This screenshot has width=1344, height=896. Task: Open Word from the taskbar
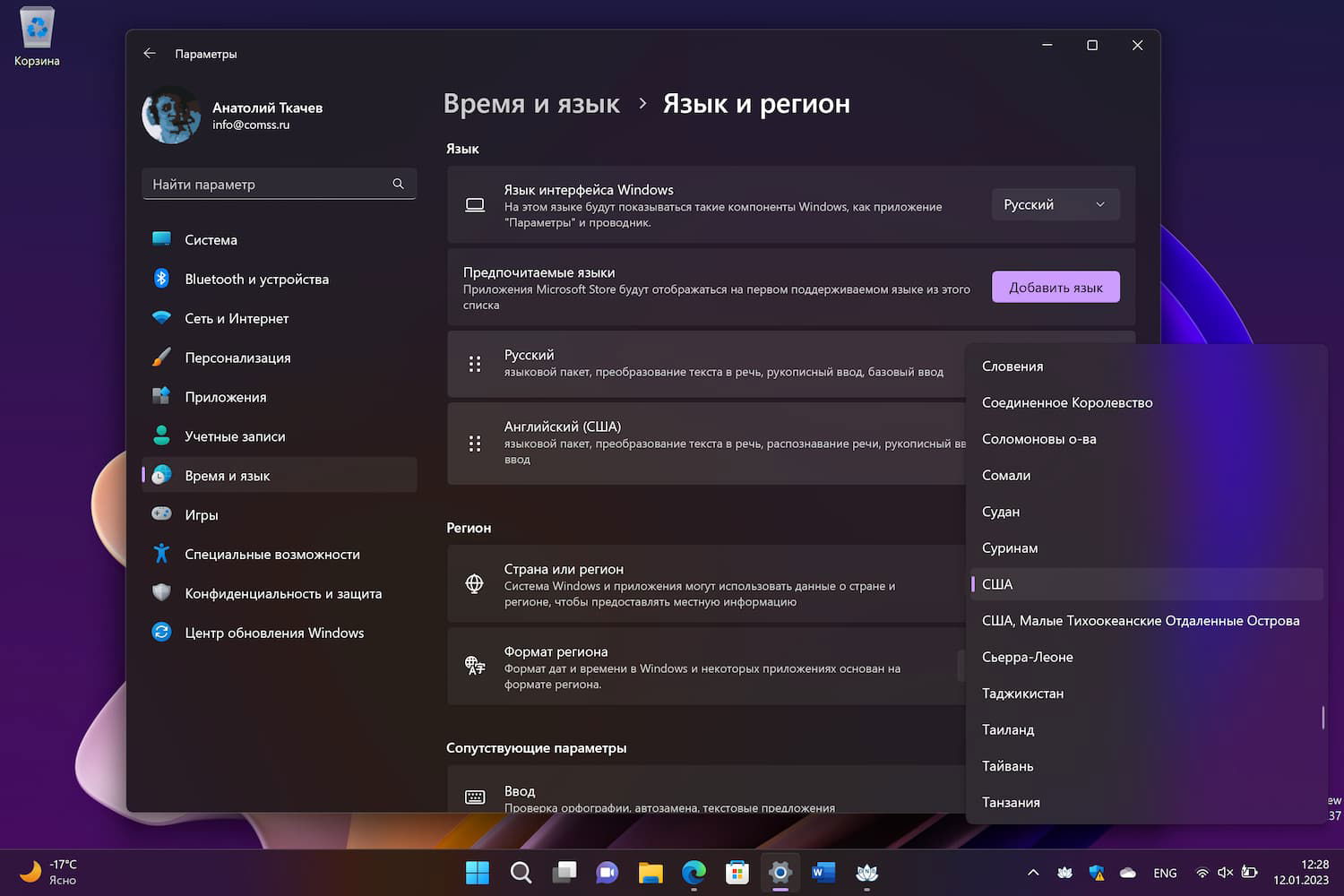click(823, 872)
